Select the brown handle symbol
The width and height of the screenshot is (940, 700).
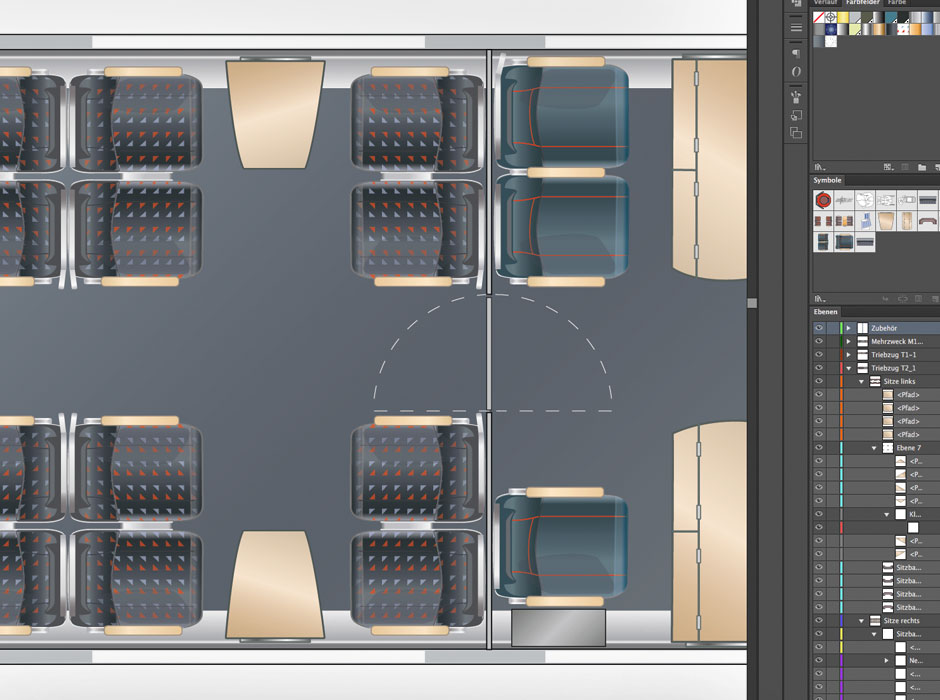coord(927,221)
